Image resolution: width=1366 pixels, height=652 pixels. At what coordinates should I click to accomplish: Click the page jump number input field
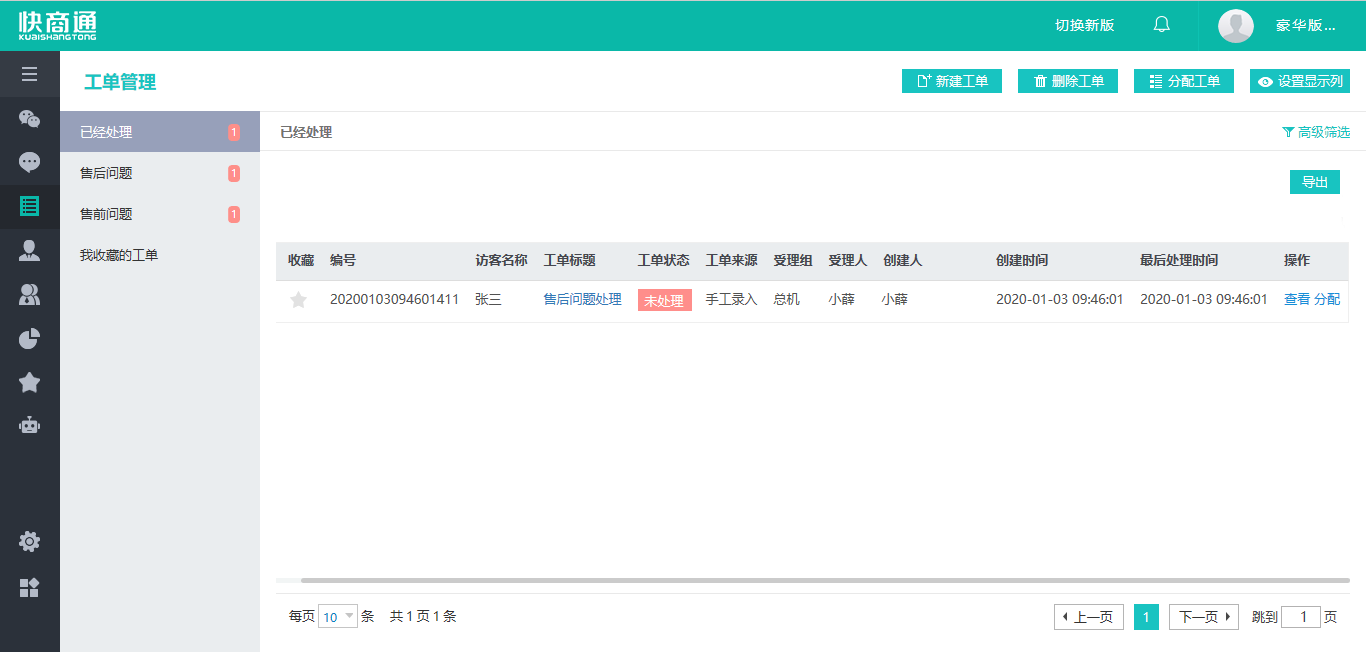click(1301, 617)
